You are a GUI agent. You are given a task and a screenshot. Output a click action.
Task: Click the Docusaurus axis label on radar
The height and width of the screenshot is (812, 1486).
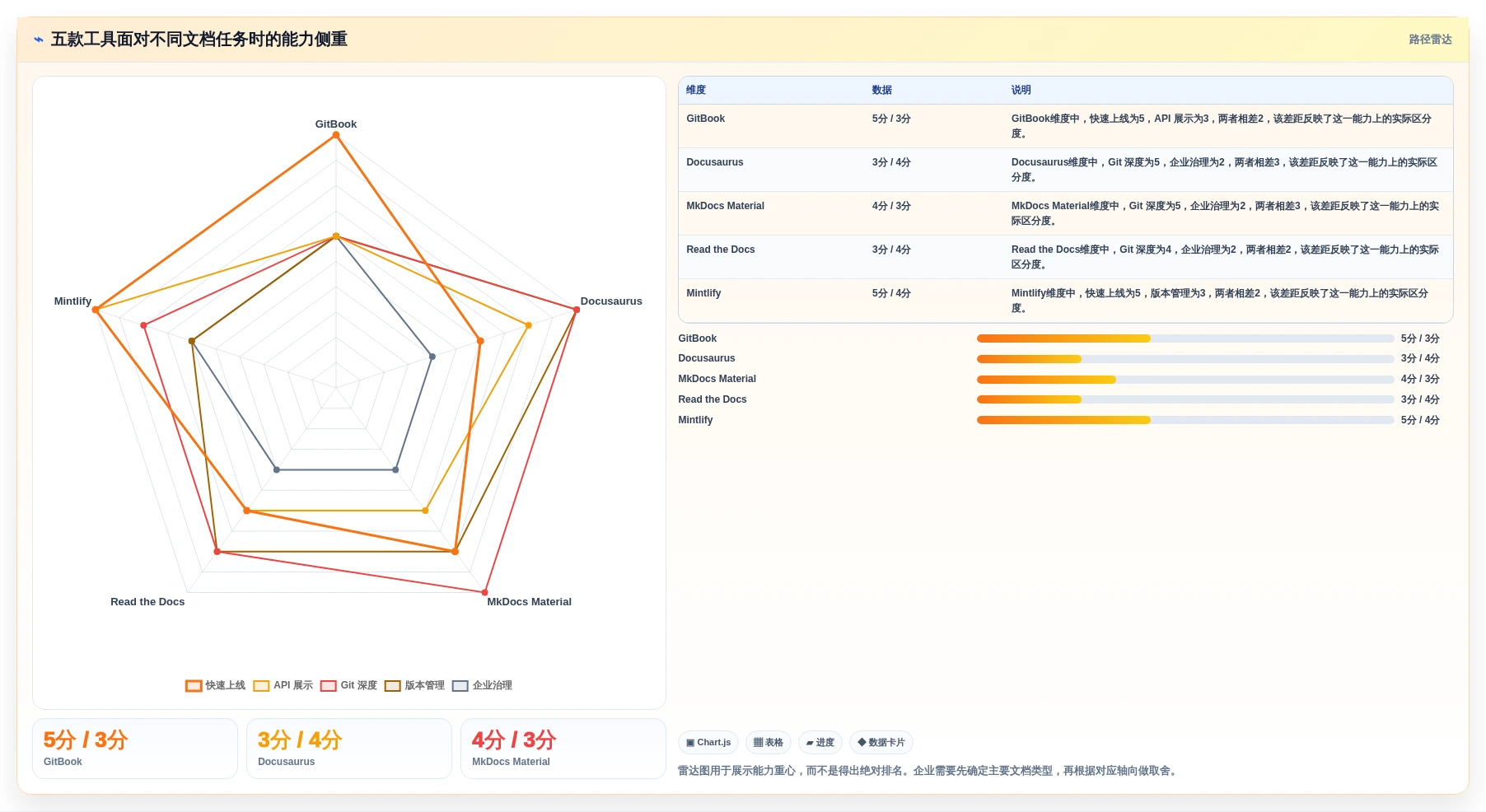611,301
